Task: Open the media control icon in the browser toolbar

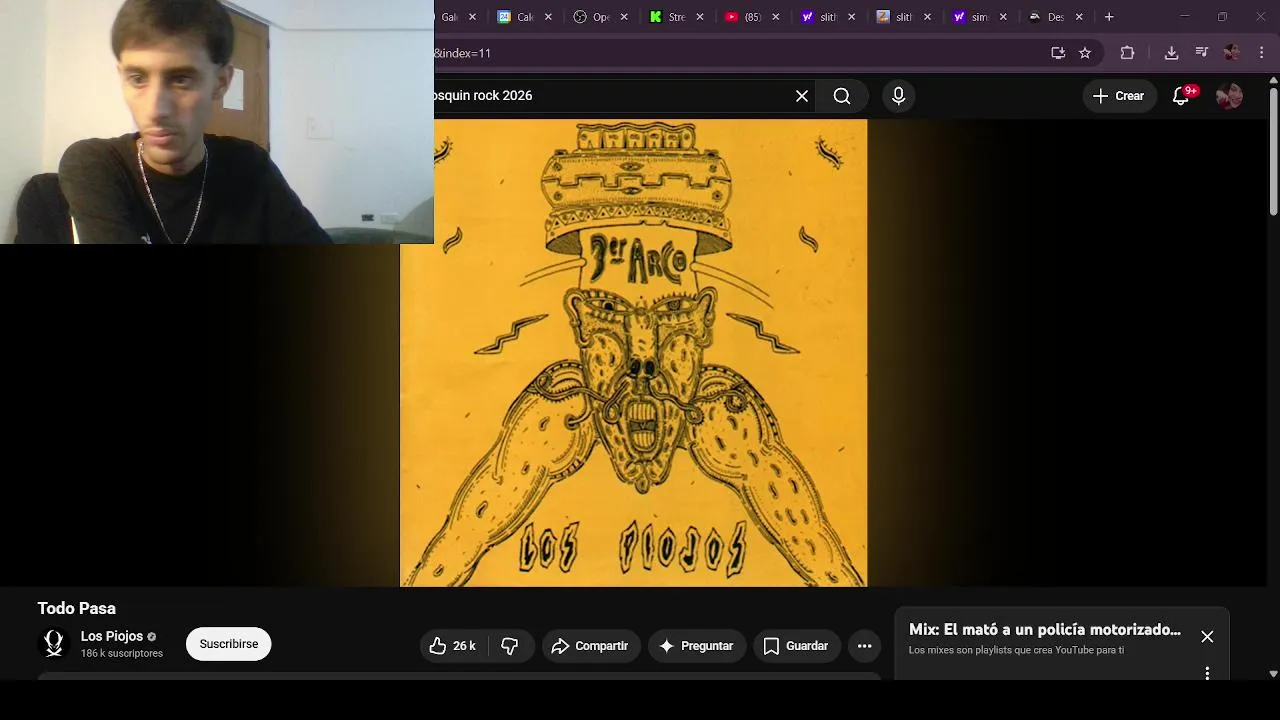Action: pyautogui.click(x=1202, y=53)
